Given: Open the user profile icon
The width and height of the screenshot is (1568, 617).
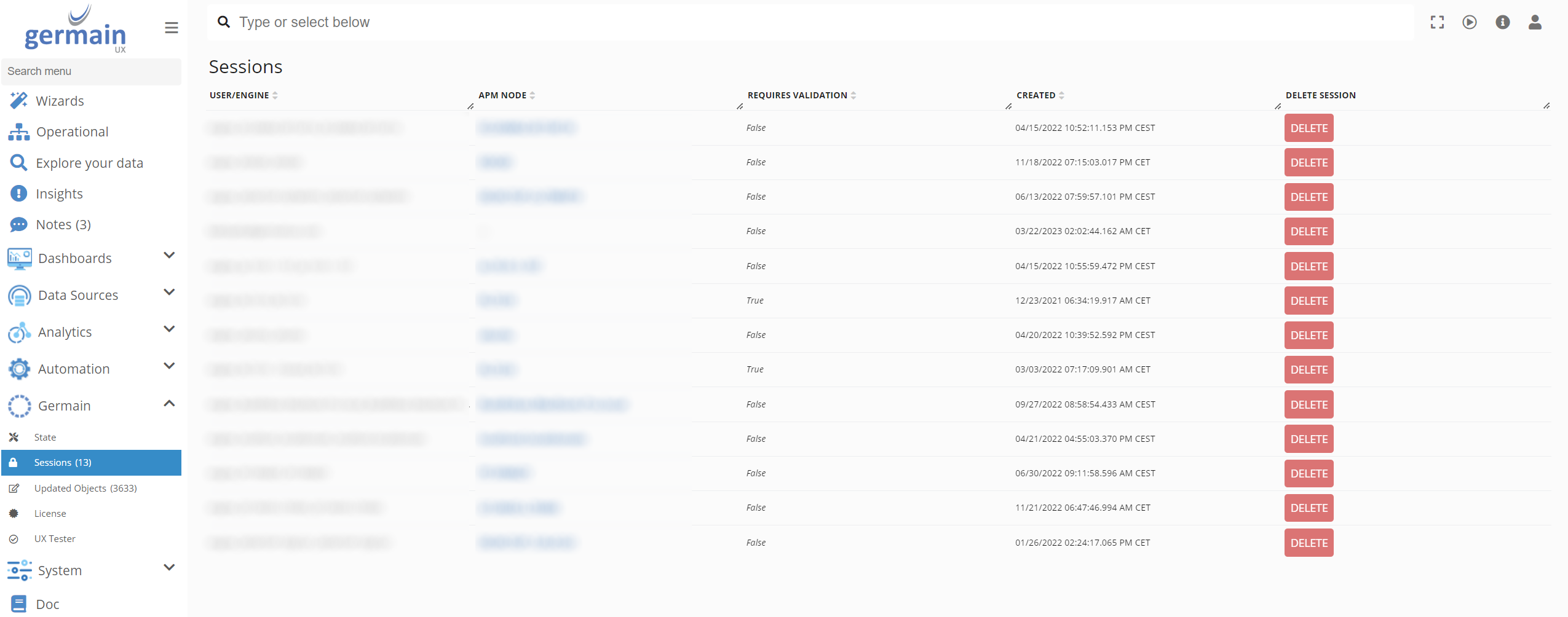Looking at the screenshot, I should pos(1535,23).
